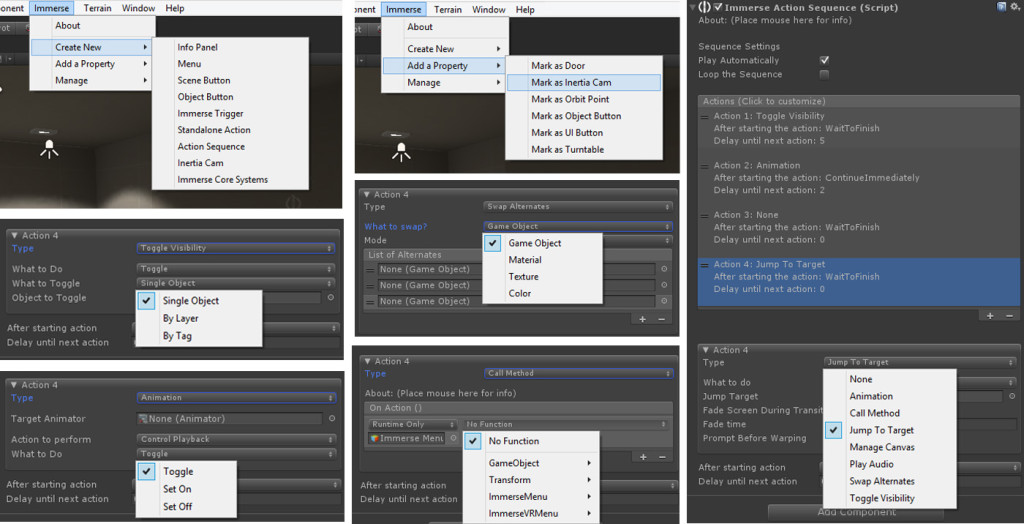Image resolution: width=1024 pixels, height=524 pixels.
Task: Click the Add Component button
Action: 857,512
